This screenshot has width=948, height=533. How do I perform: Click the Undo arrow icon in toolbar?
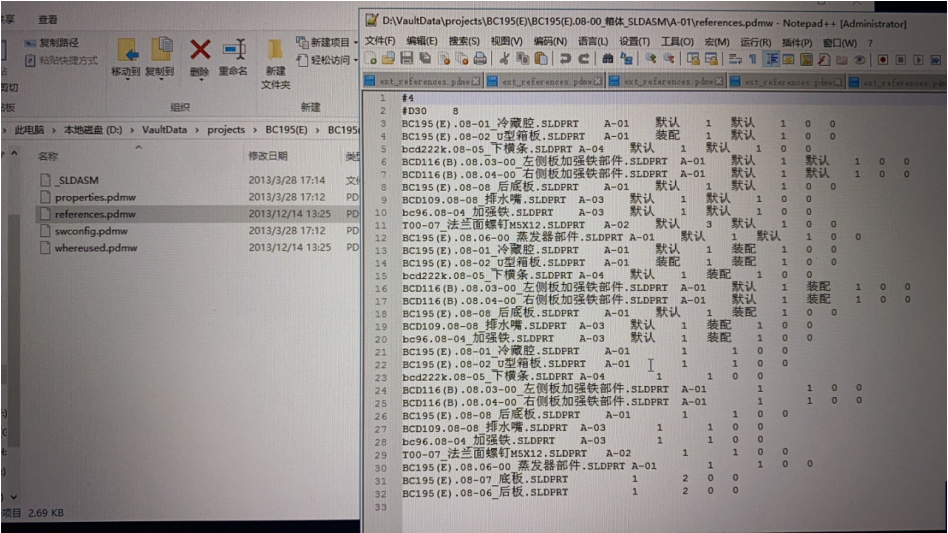coord(565,60)
